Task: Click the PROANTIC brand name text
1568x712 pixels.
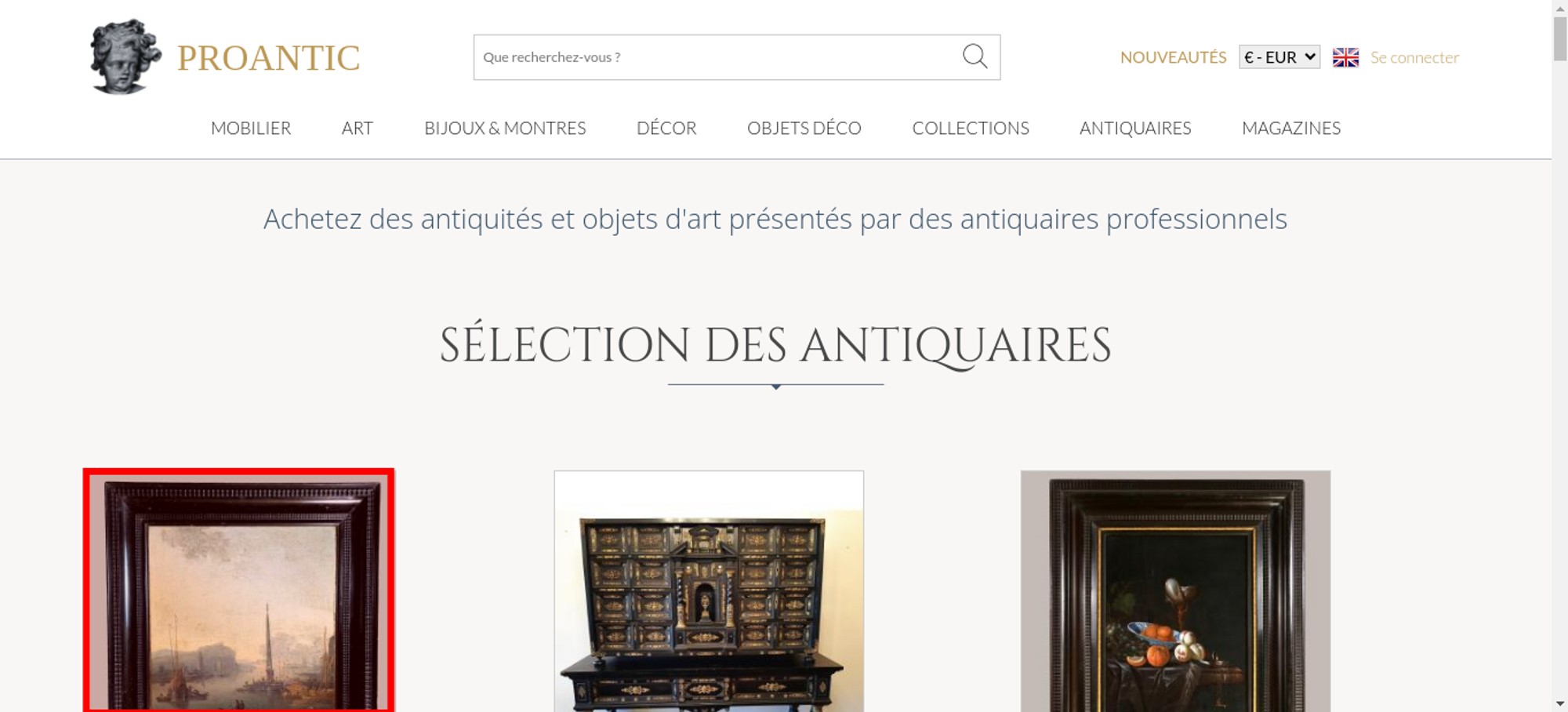Action: pos(268,58)
